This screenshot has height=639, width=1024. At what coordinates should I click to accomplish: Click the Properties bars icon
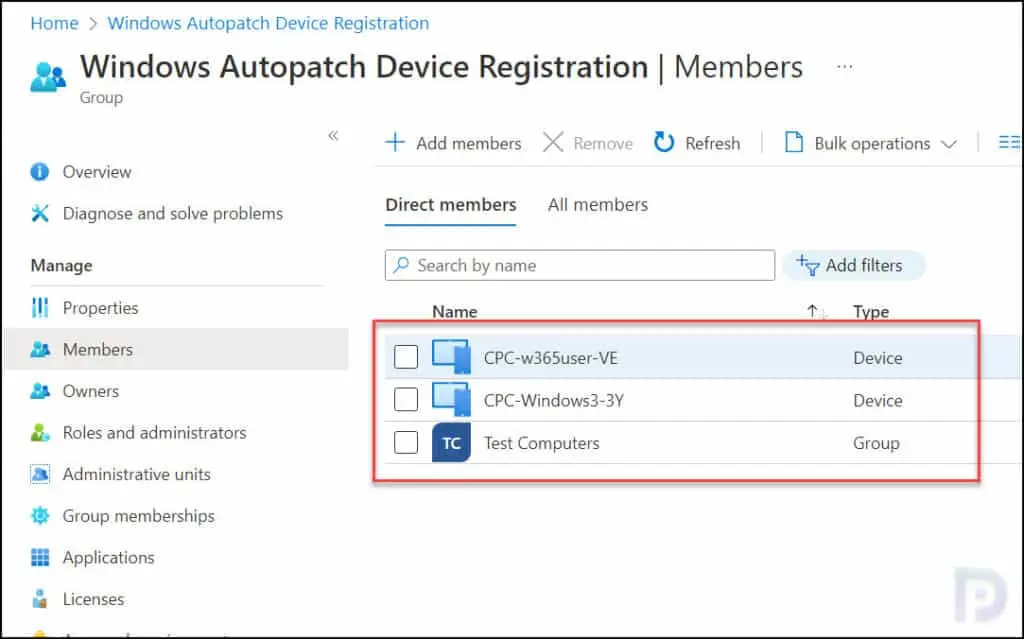coord(40,308)
